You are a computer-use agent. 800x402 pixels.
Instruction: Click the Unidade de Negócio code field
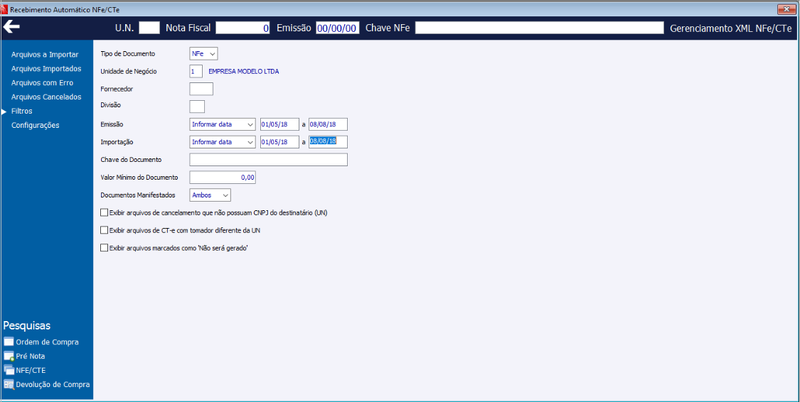click(x=196, y=71)
